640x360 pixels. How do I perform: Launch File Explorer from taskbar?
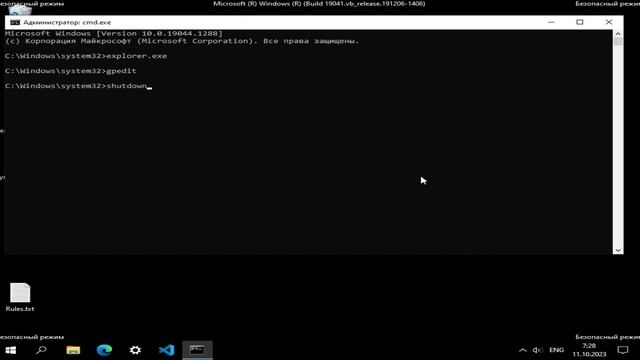73,350
